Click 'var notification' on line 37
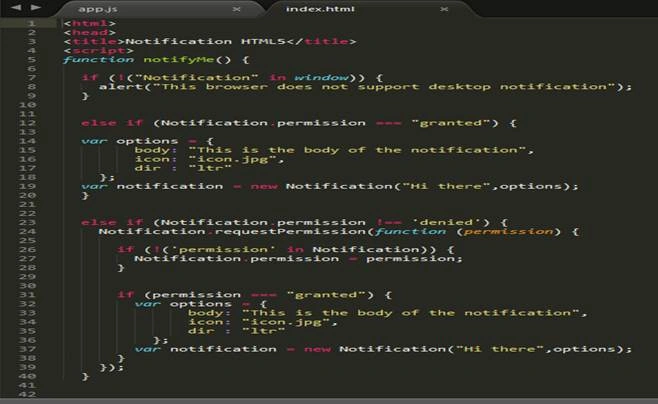This screenshot has height=404, width=658. pos(206,349)
